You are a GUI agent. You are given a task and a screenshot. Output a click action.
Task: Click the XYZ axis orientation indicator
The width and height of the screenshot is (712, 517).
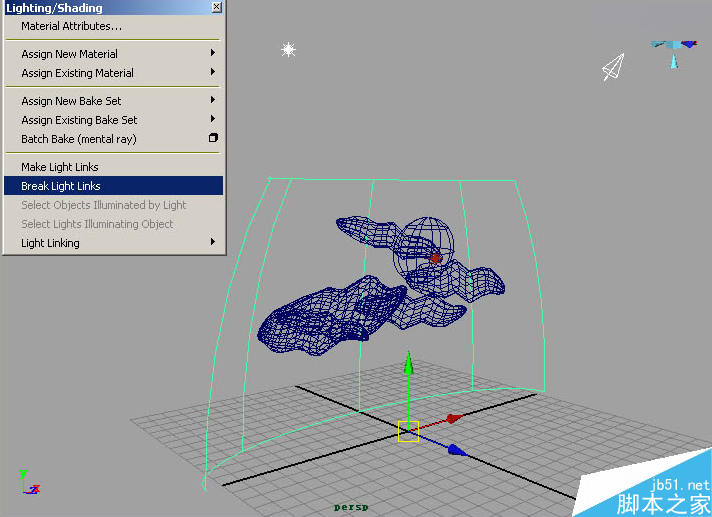30,482
